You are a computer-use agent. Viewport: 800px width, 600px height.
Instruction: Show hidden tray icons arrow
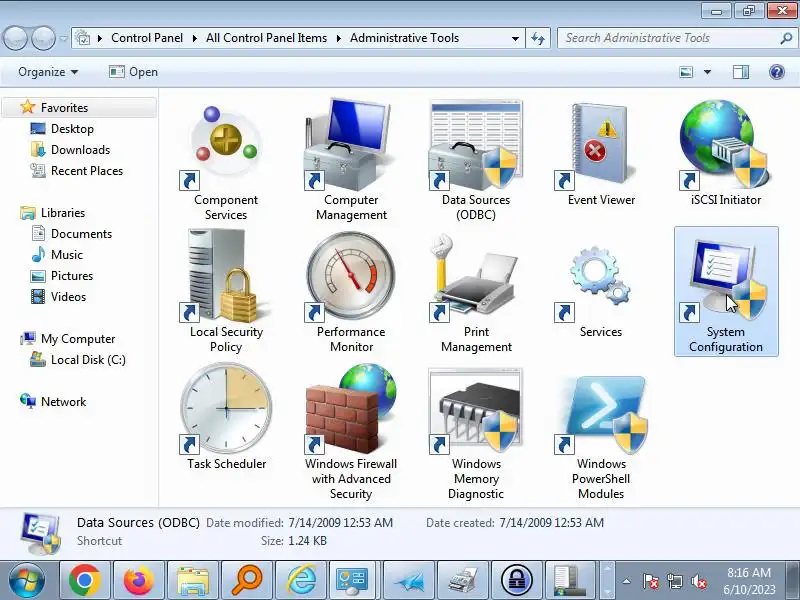pos(627,581)
